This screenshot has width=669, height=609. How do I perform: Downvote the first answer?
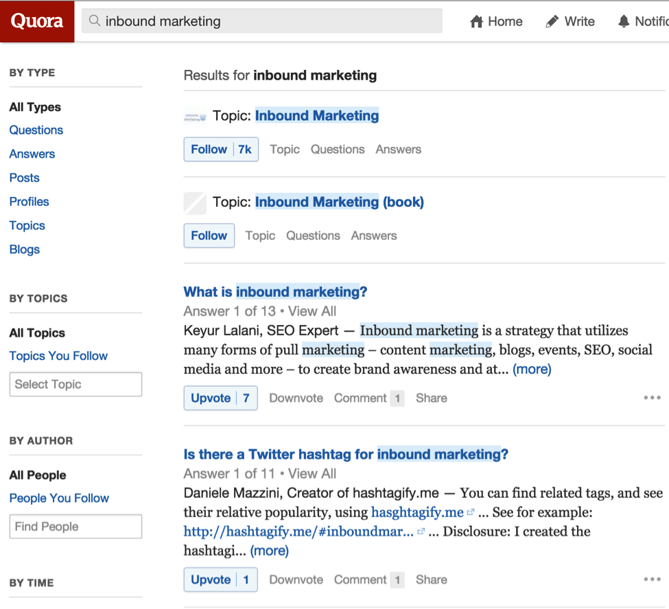(296, 398)
